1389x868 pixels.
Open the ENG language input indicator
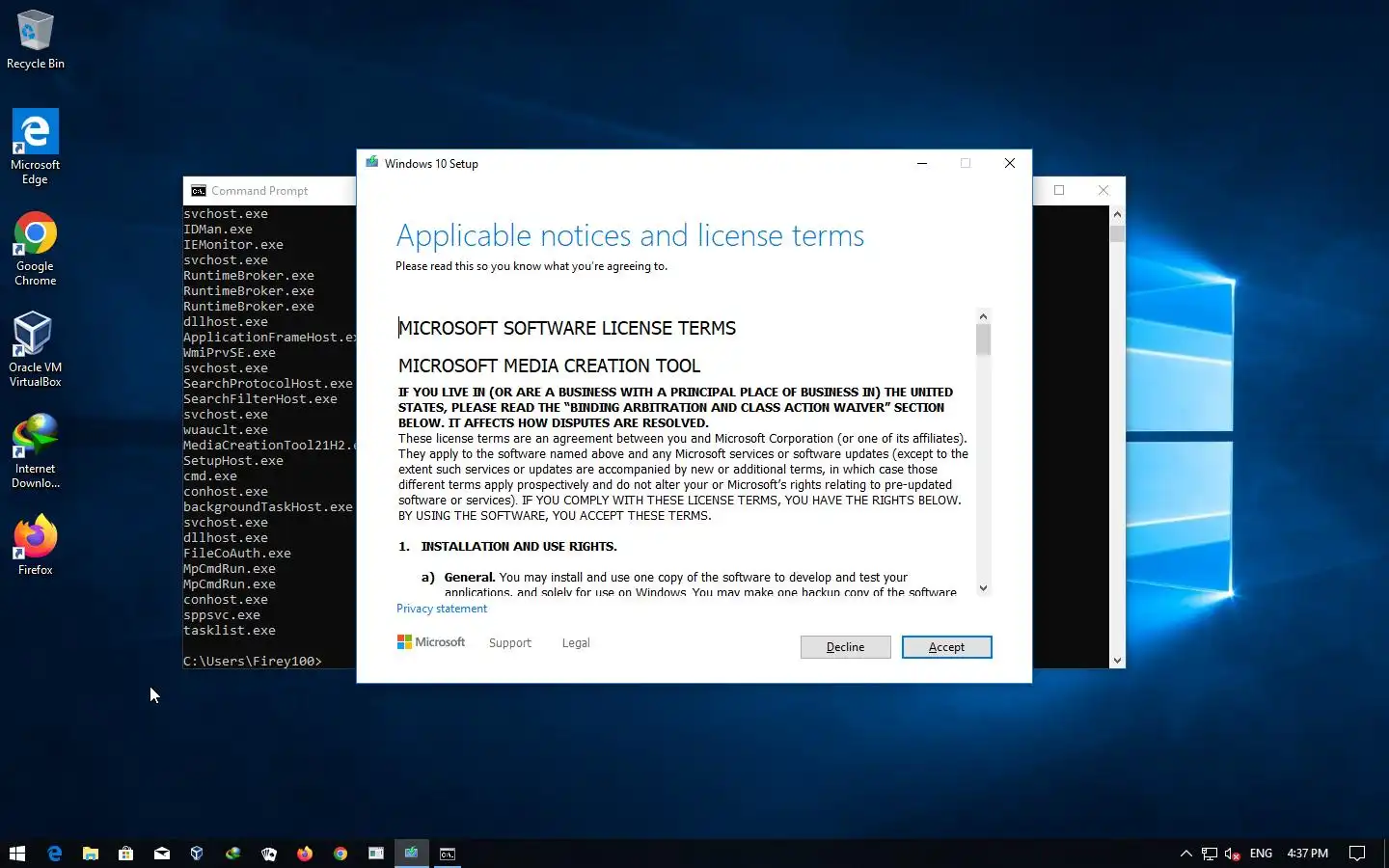(1261, 854)
